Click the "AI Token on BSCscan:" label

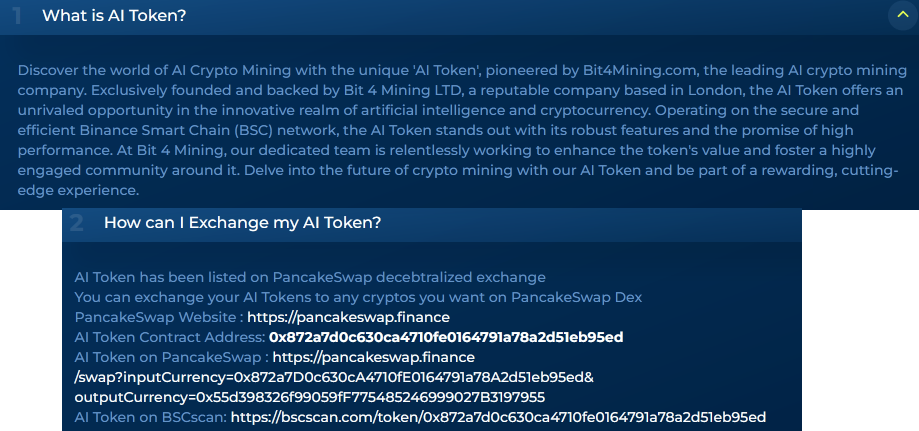tap(151, 417)
